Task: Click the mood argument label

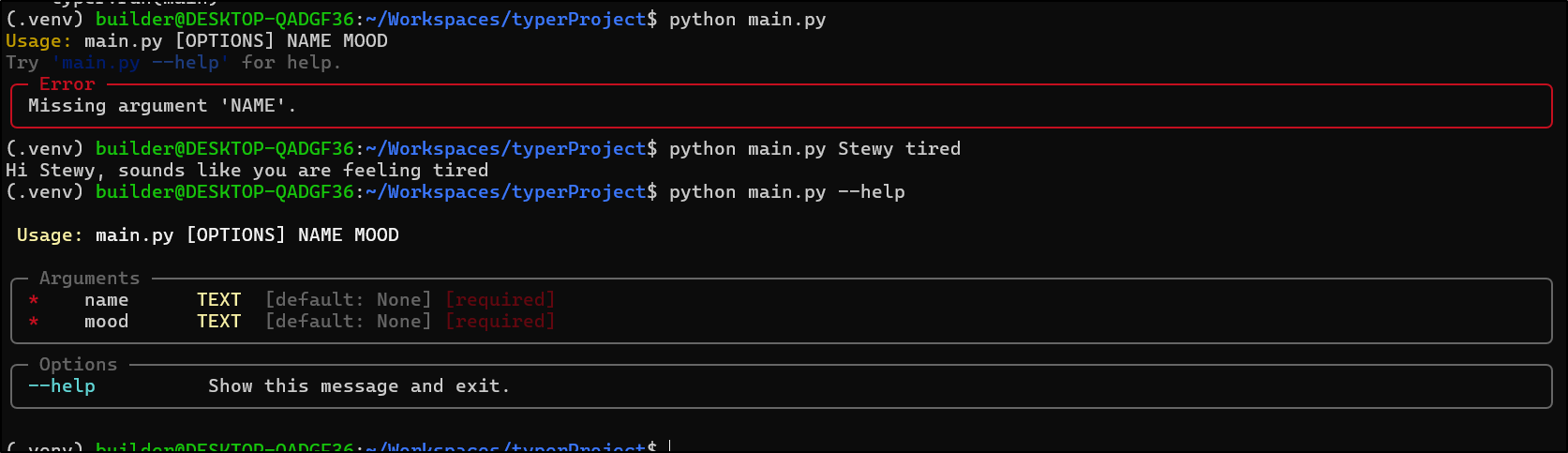Action: click(106, 322)
